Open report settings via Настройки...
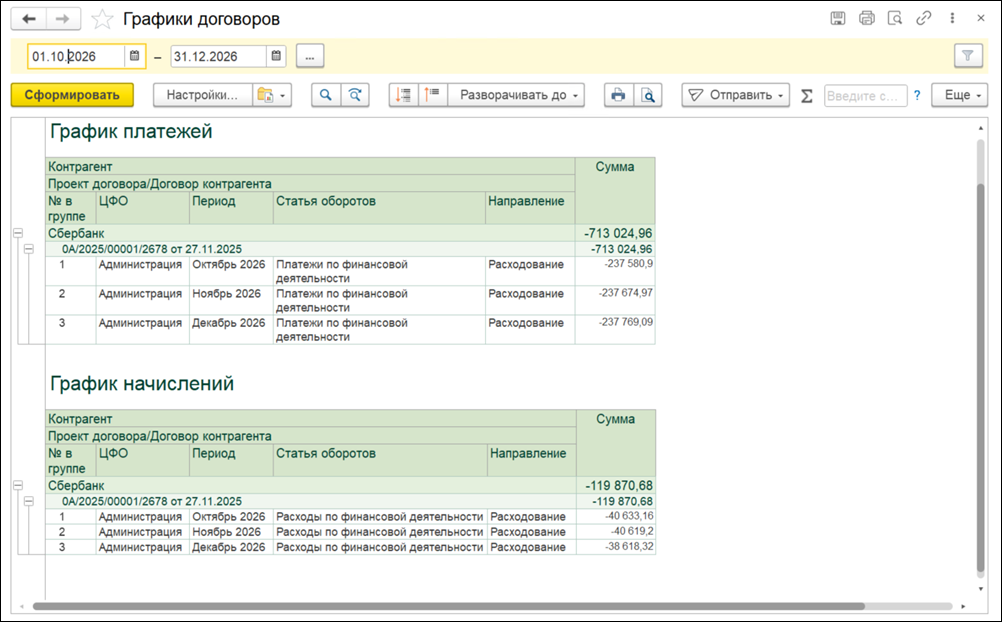Viewport: 1002px width, 622px height. pyautogui.click(x=203, y=95)
